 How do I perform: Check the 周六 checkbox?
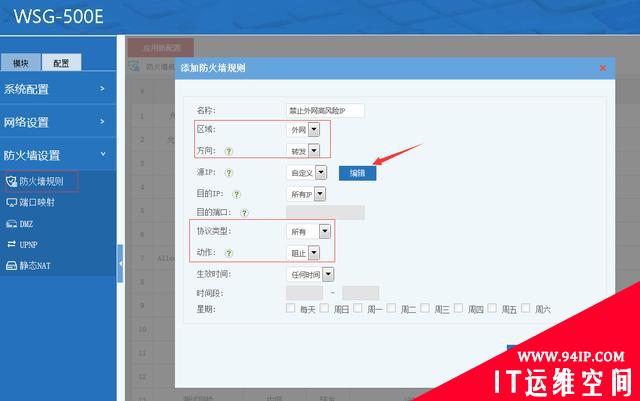526,308
